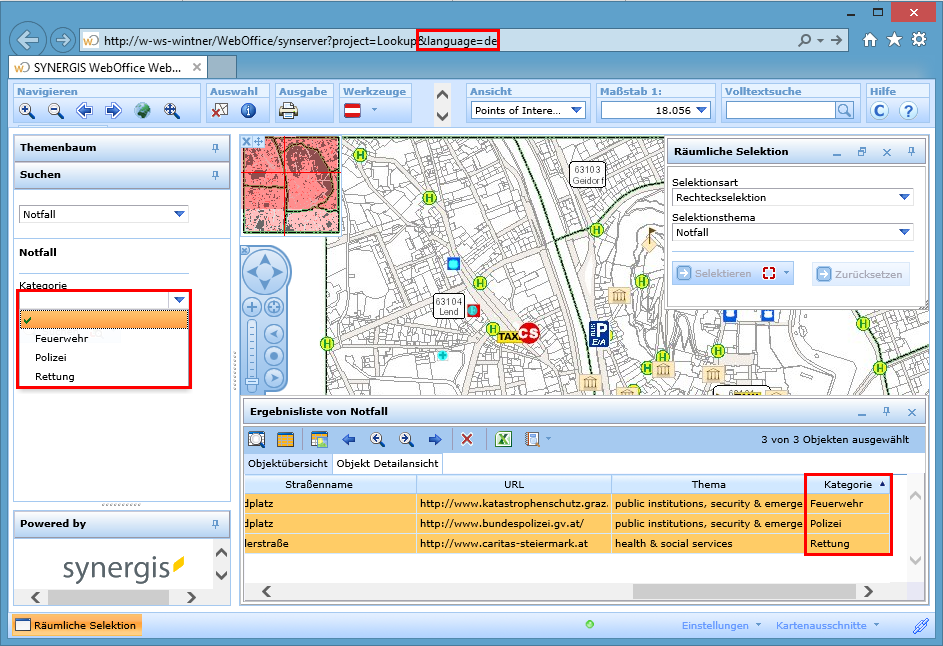Click the zoom out magnifier in Navigieren
The width and height of the screenshot is (943, 646).
(x=56, y=111)
